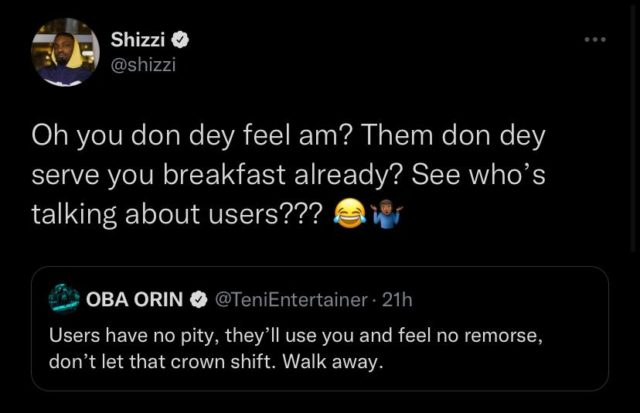Image resolution: width=640 pixels, height=413 pixels.
Task: Open the Shizzi display name link
Action: tap(136, 41)
